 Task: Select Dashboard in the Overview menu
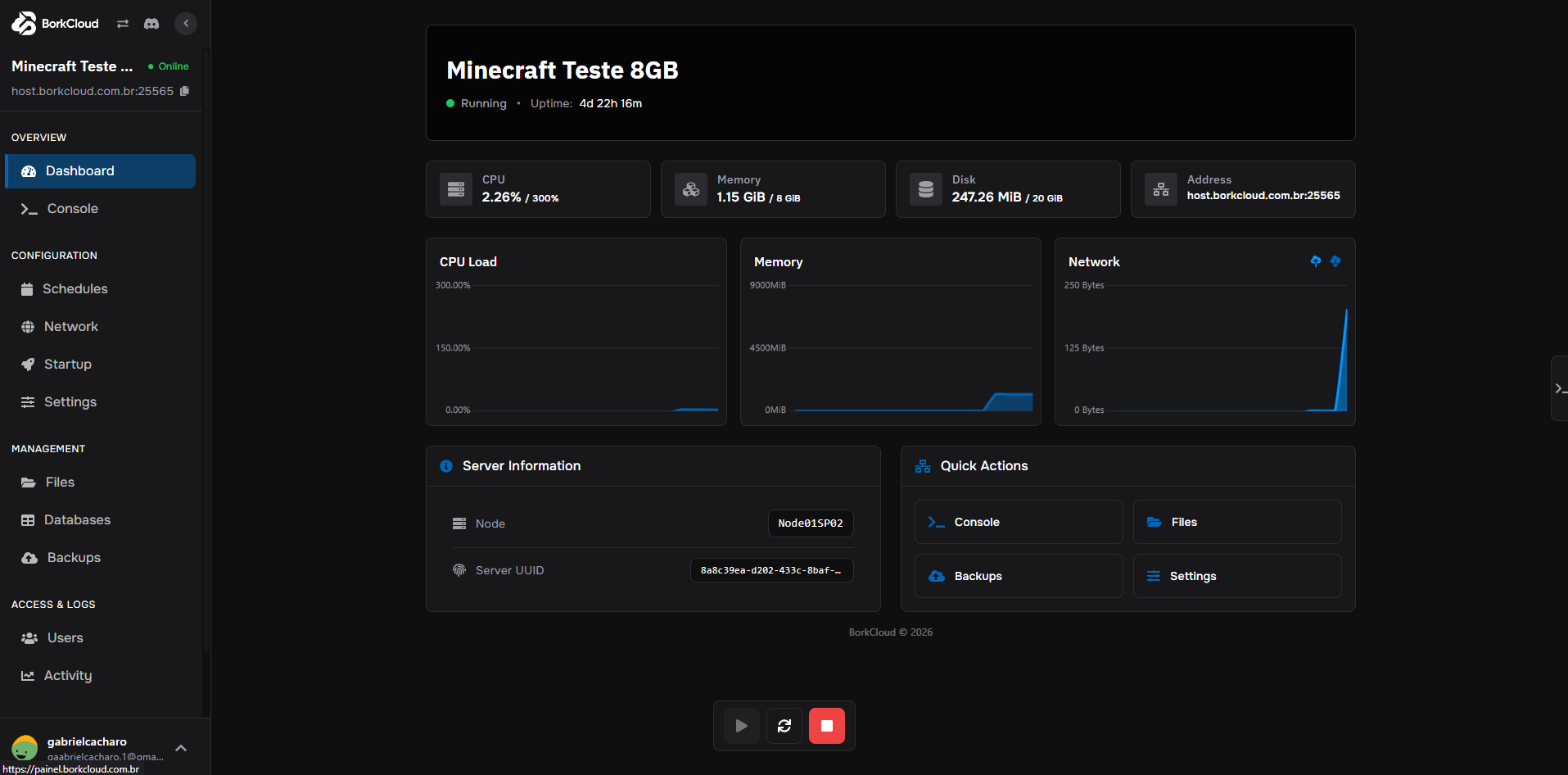79,170
